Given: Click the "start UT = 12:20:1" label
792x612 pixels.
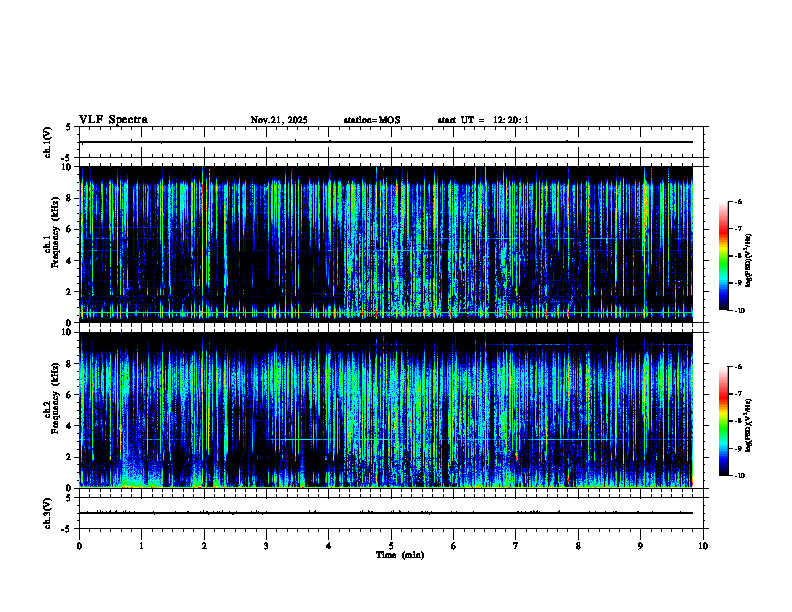Looking at the screenshot, I should coord(483,120).
